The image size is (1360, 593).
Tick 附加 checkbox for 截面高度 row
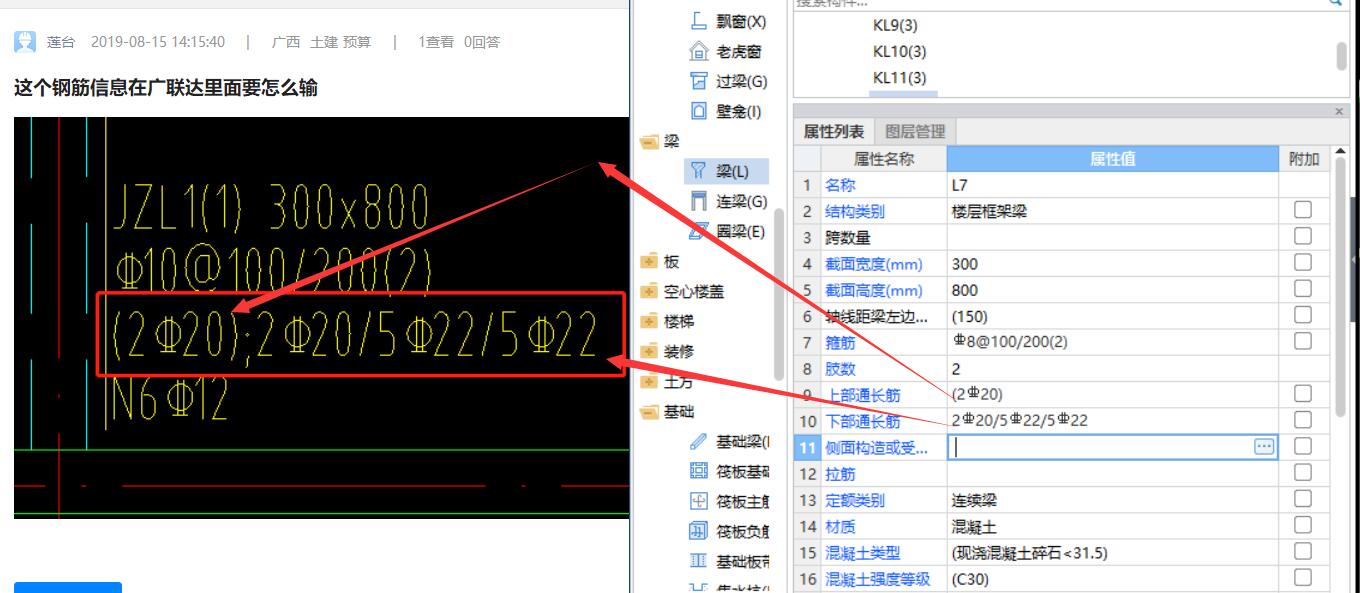tap(1303, 289)
